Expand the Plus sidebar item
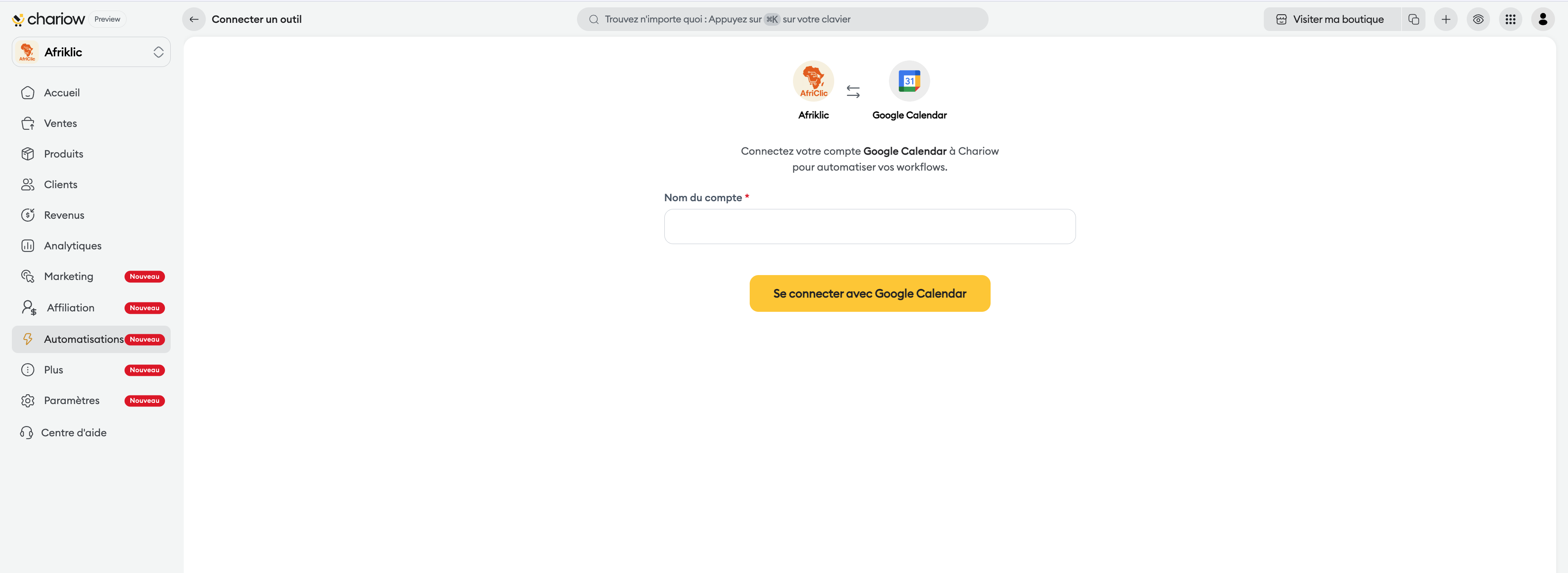 pyautogui.click(x=53, y=370)
